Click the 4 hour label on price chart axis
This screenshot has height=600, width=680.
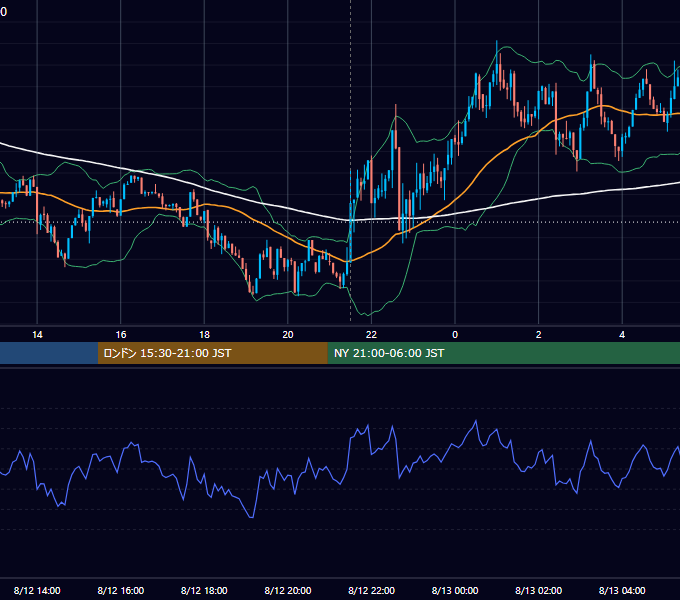click(622, 335)
